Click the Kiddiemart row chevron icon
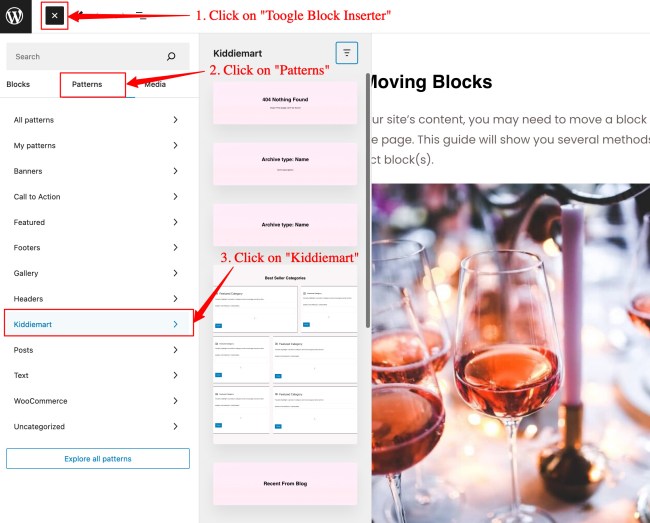The height and width of the screenshot is (523, 650). point(175,324)
